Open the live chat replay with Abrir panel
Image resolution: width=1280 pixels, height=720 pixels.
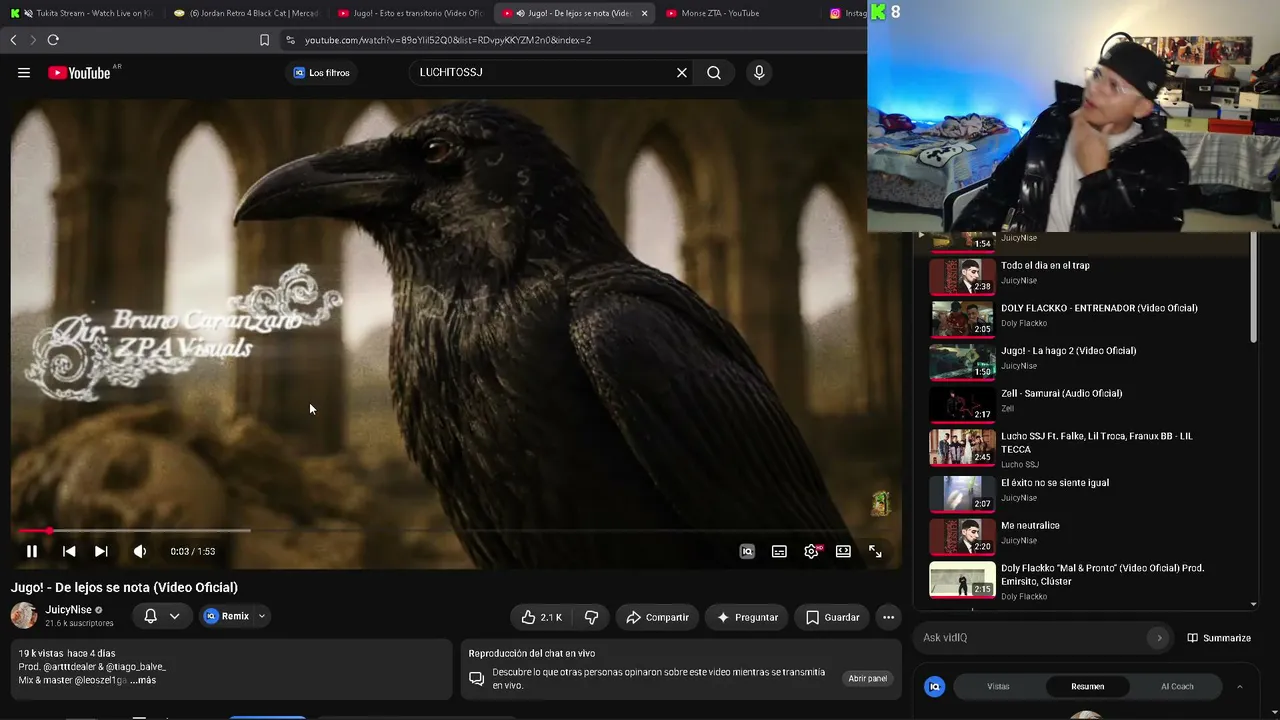pyautogui.click(x=867, y=678)
